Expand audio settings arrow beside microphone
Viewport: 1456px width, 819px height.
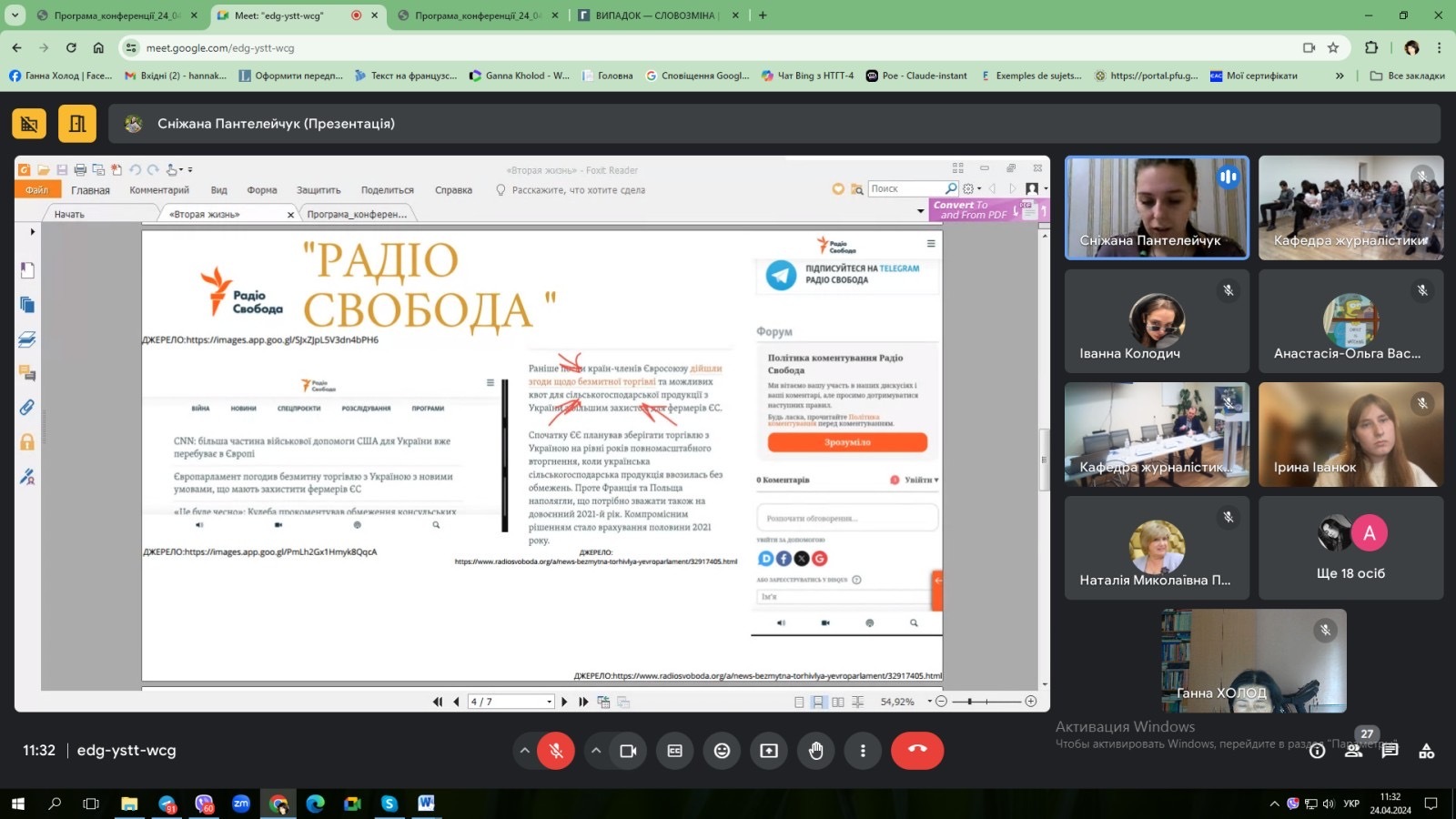click(x=524, y=751)
